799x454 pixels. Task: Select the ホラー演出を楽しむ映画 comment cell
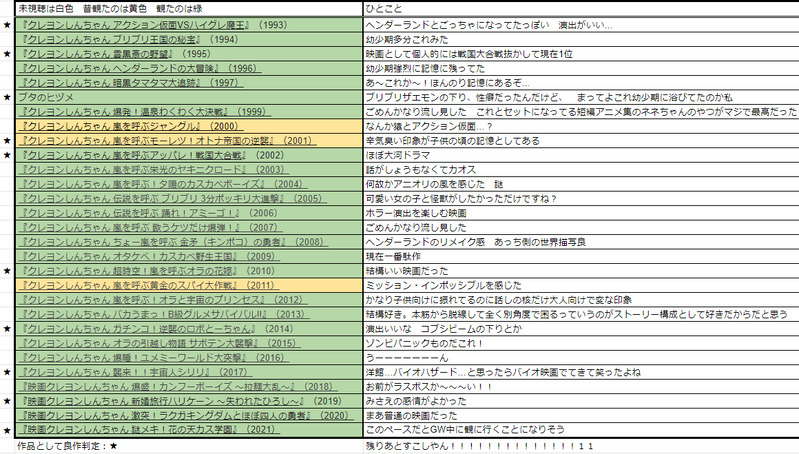(x=581, y=213)
